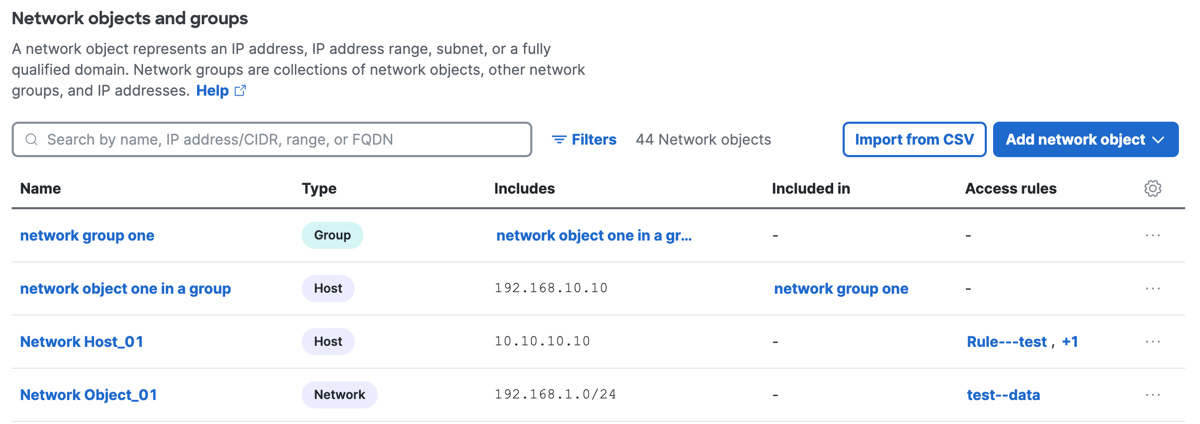Click the Filters funnel icon
This screenshot has height=424, width=1200.
[x=559, y=140]
